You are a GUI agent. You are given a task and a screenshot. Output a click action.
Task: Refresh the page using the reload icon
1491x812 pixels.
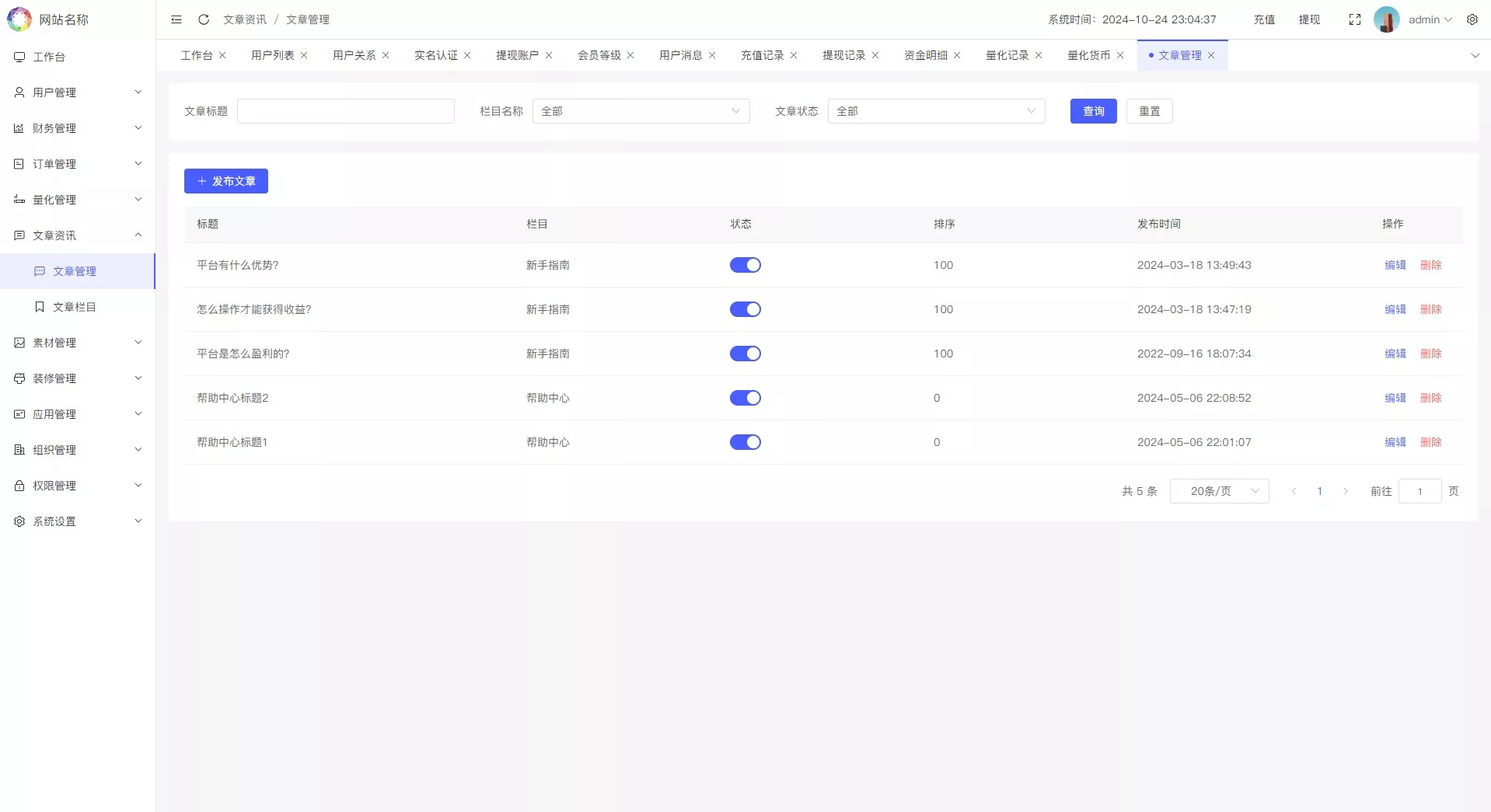click(x=203, y=19)
